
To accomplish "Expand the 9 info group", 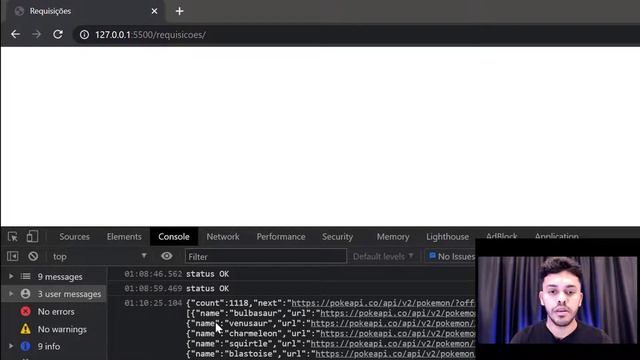I will [11, 346].
